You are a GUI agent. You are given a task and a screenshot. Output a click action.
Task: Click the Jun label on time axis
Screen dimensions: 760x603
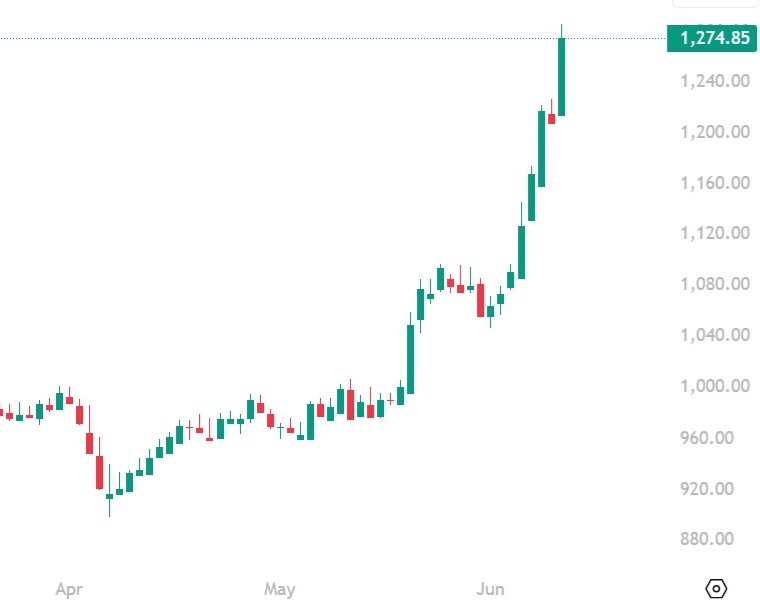point(491,589)
